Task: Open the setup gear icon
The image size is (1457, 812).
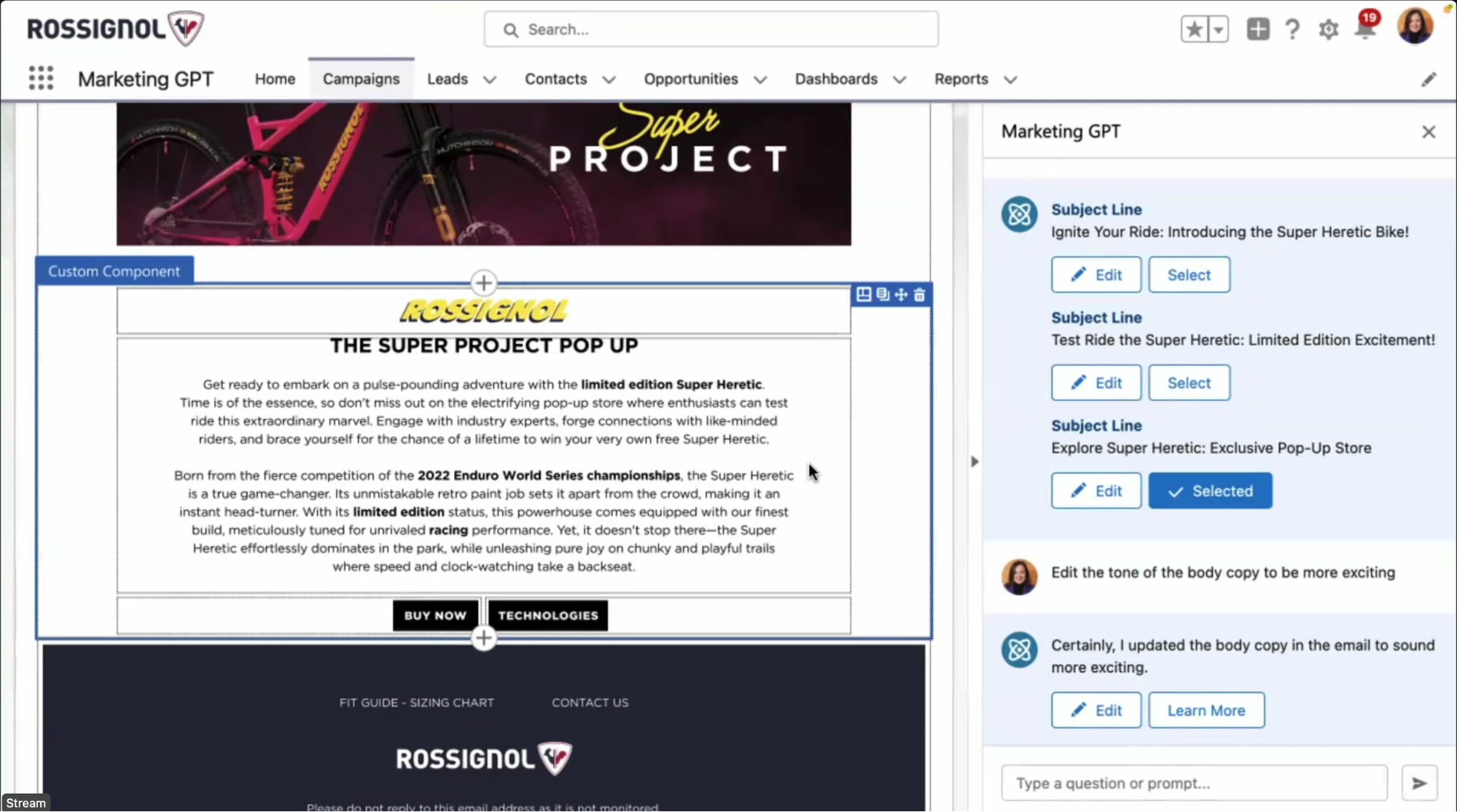Action: pos(1328,29)
